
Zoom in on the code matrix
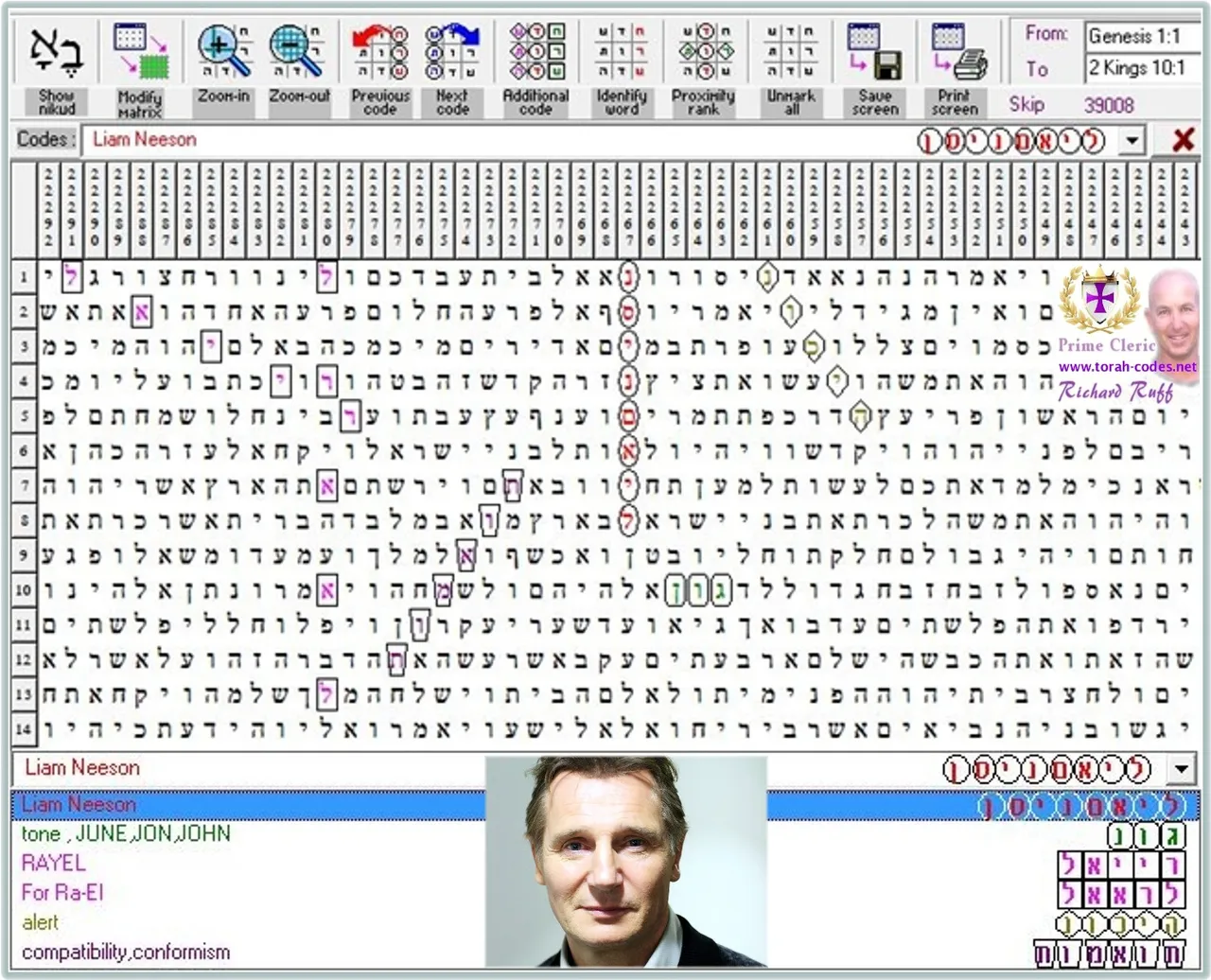pos(222,52)
